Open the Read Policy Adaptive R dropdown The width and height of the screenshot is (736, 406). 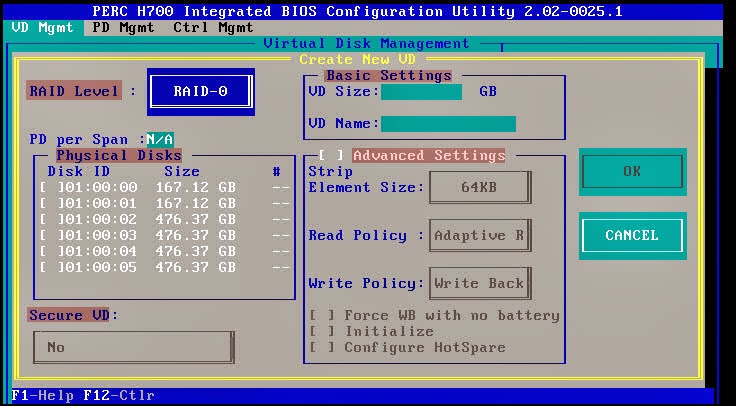[x=480, y=235]
